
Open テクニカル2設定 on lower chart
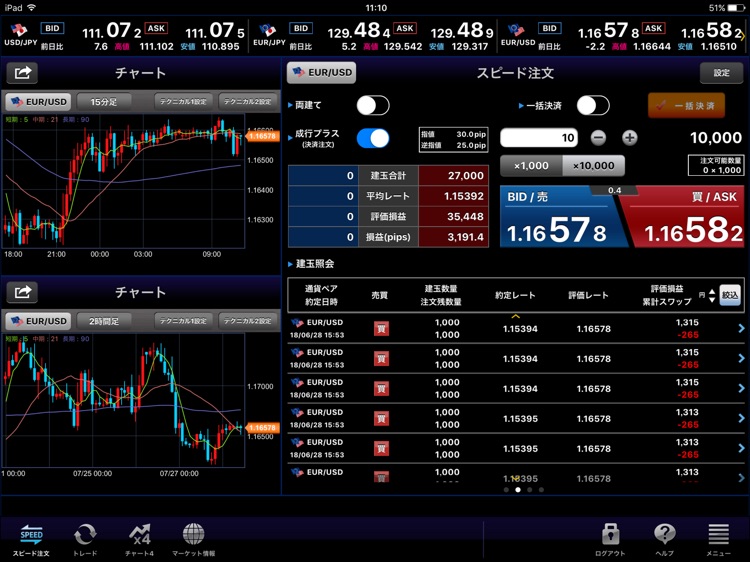247,321
